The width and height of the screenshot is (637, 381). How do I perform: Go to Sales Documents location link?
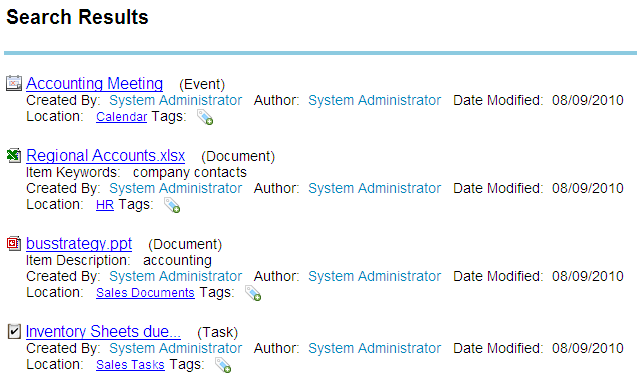pyautogui.click(x=145, y=293)
